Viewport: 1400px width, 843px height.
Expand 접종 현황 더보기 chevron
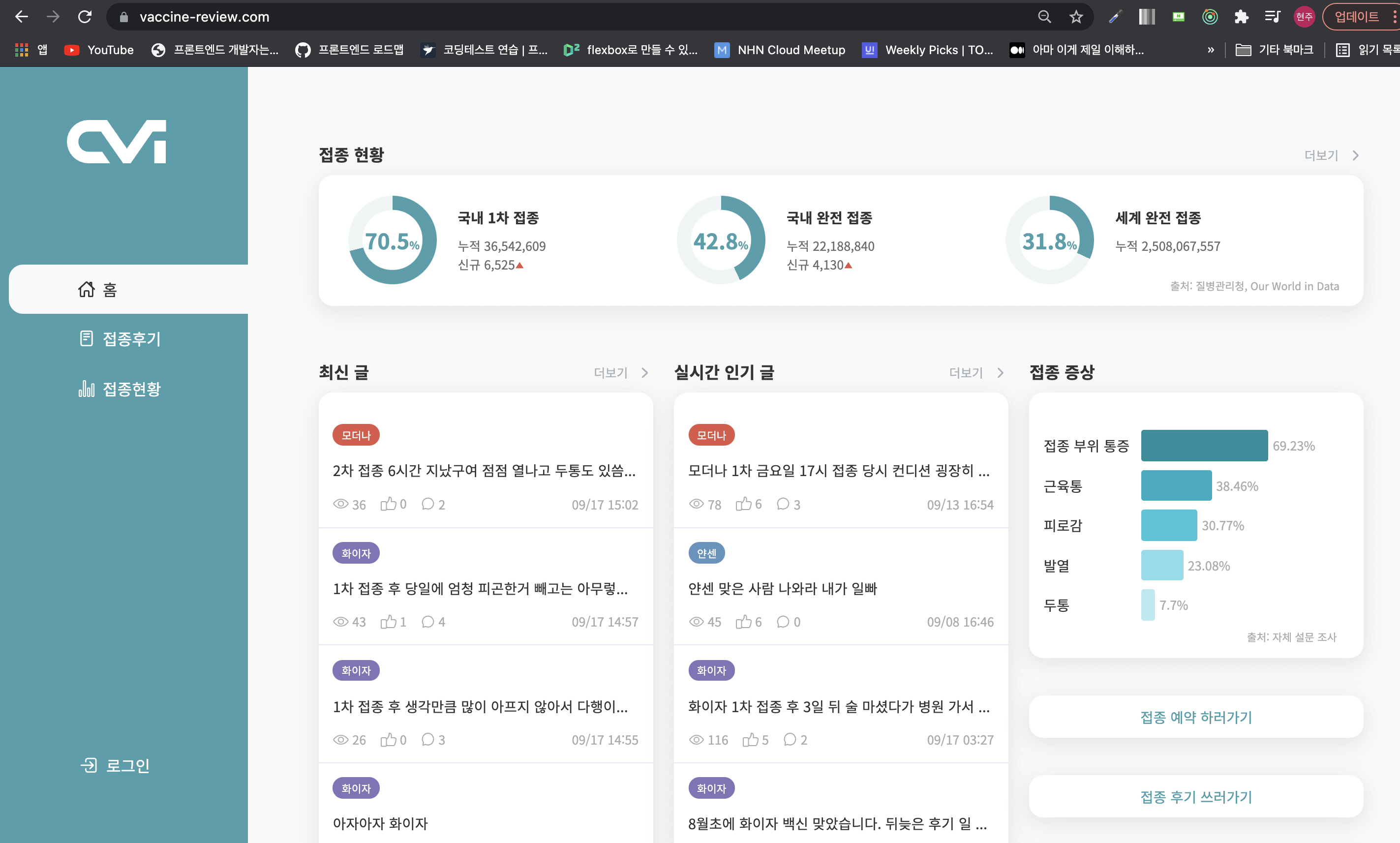(1356, 155)
